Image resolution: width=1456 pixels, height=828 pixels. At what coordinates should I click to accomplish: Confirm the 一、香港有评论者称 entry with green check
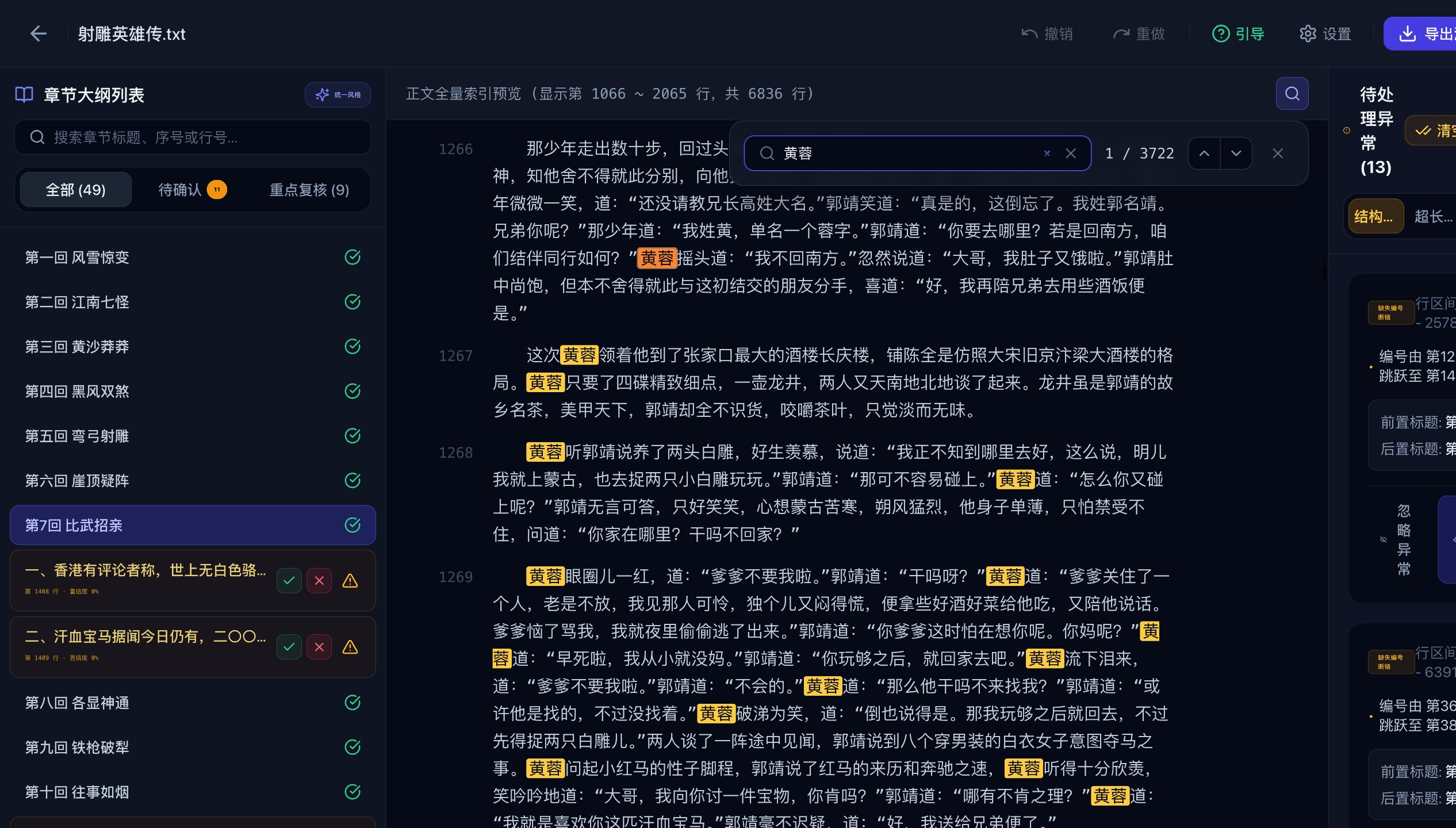click(x=289, y=581)
